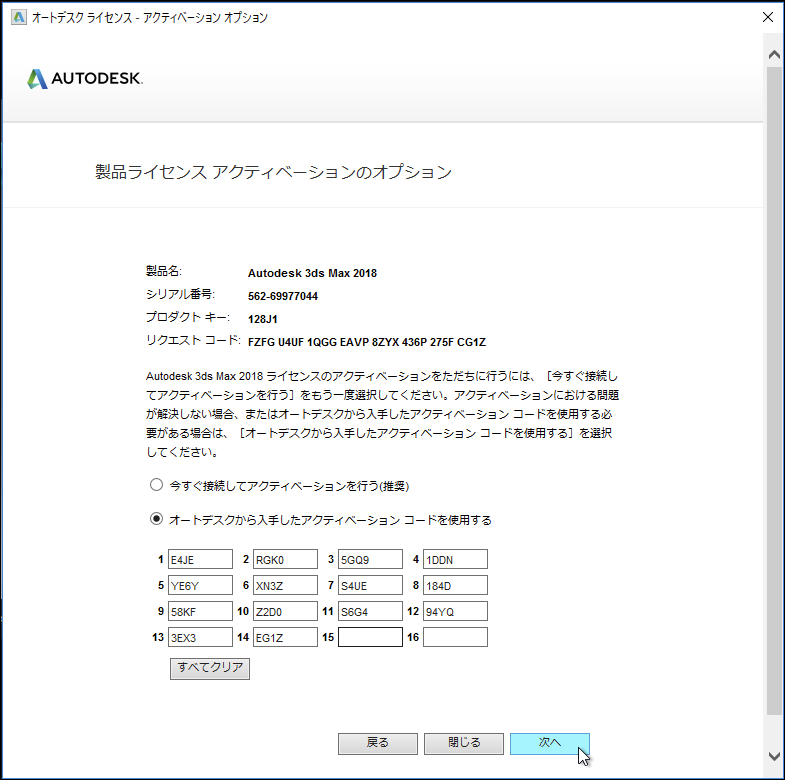Click the scrollbar down arrow

[774, 756]
